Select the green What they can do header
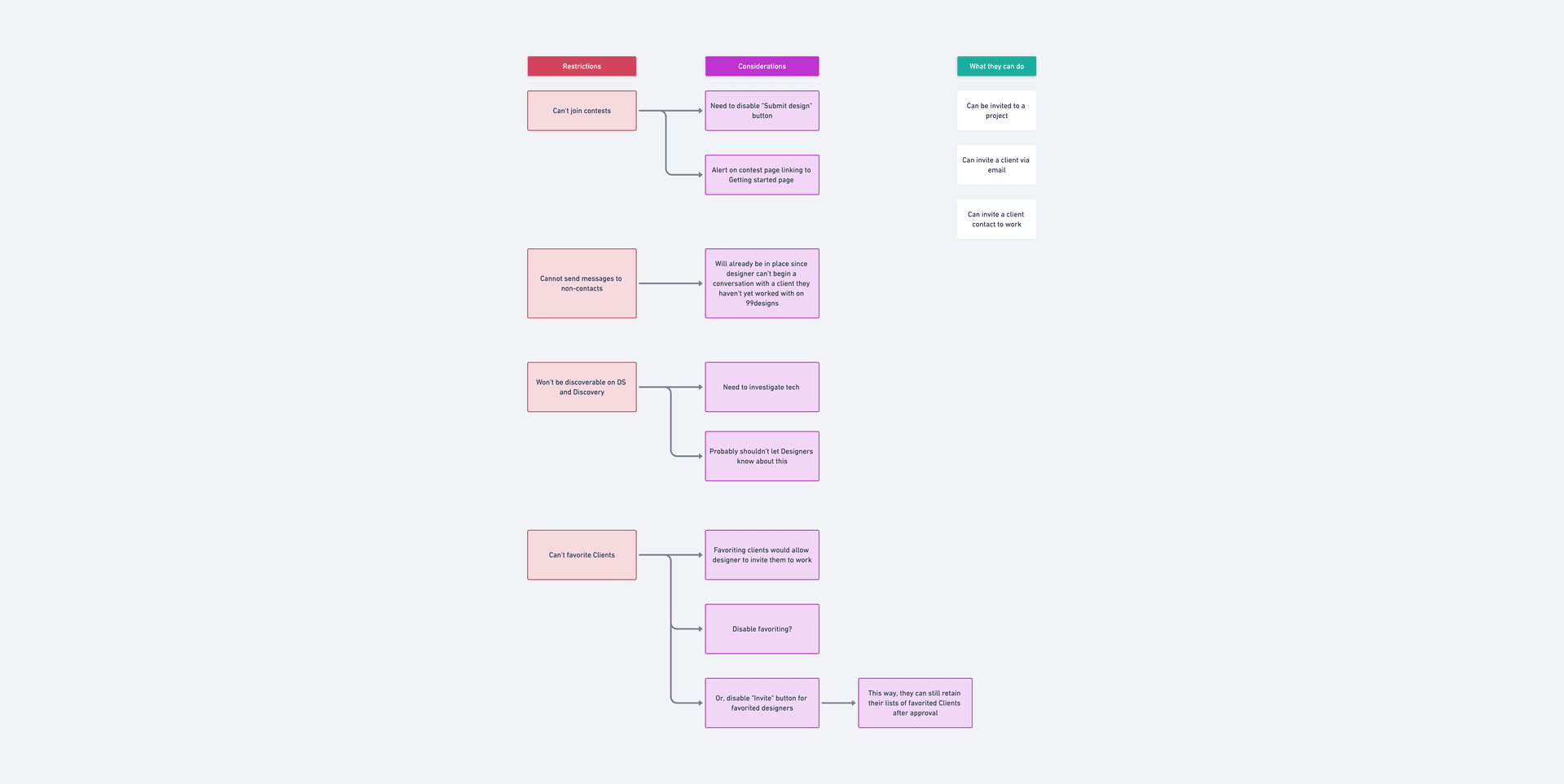Viewport: 1564px width, 784px height. (996, 66)
